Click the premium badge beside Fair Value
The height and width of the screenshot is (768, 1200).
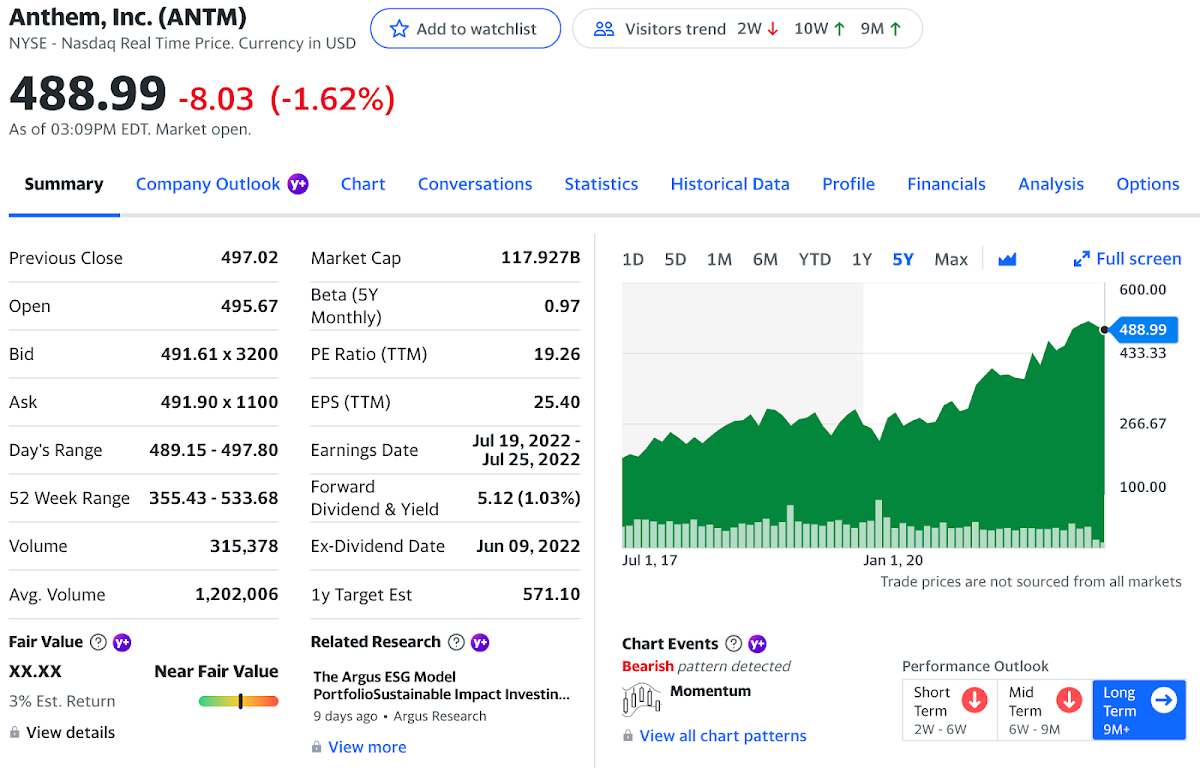point(122,642)
